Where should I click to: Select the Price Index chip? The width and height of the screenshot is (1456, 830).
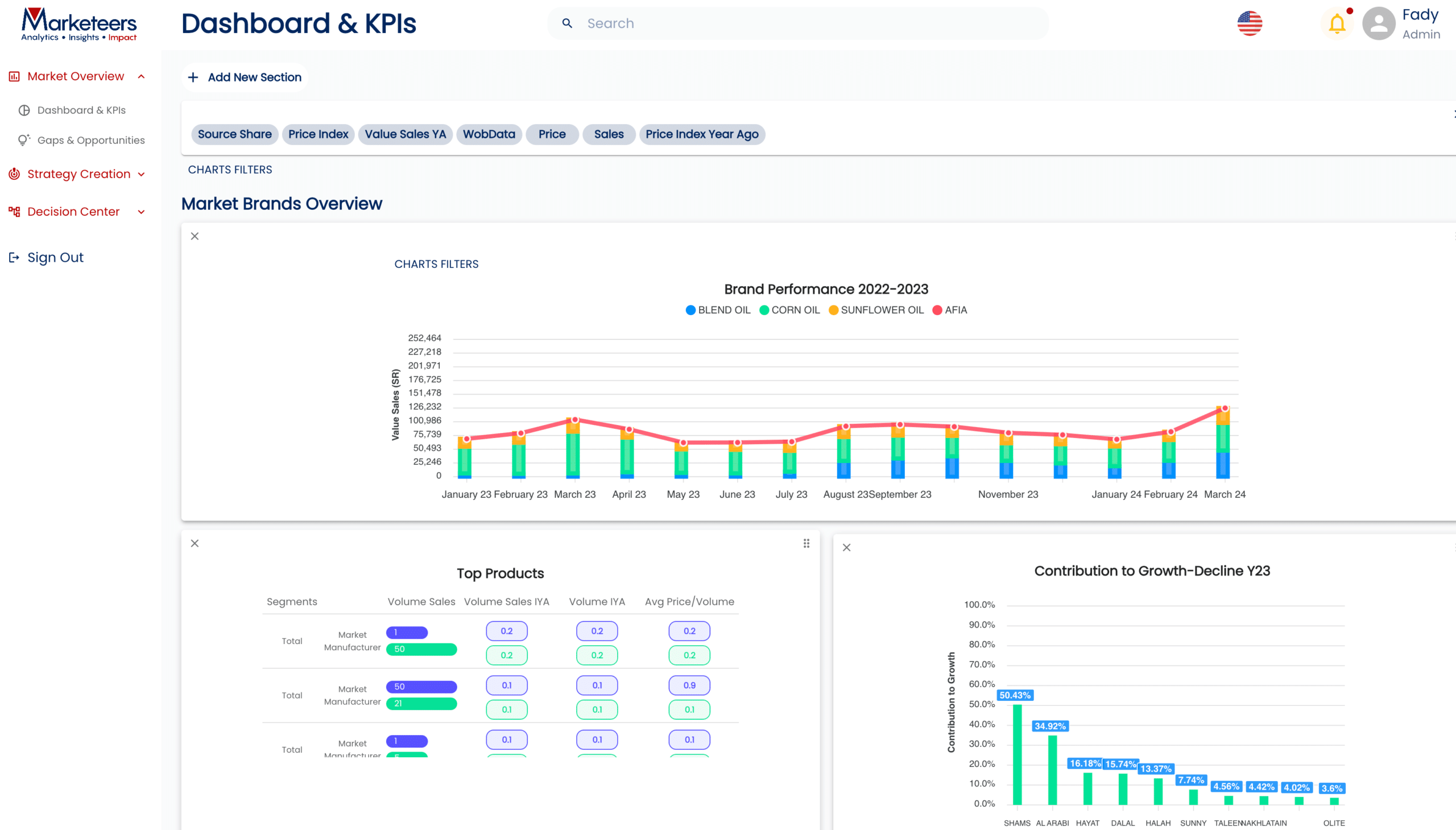coord(318,134)
